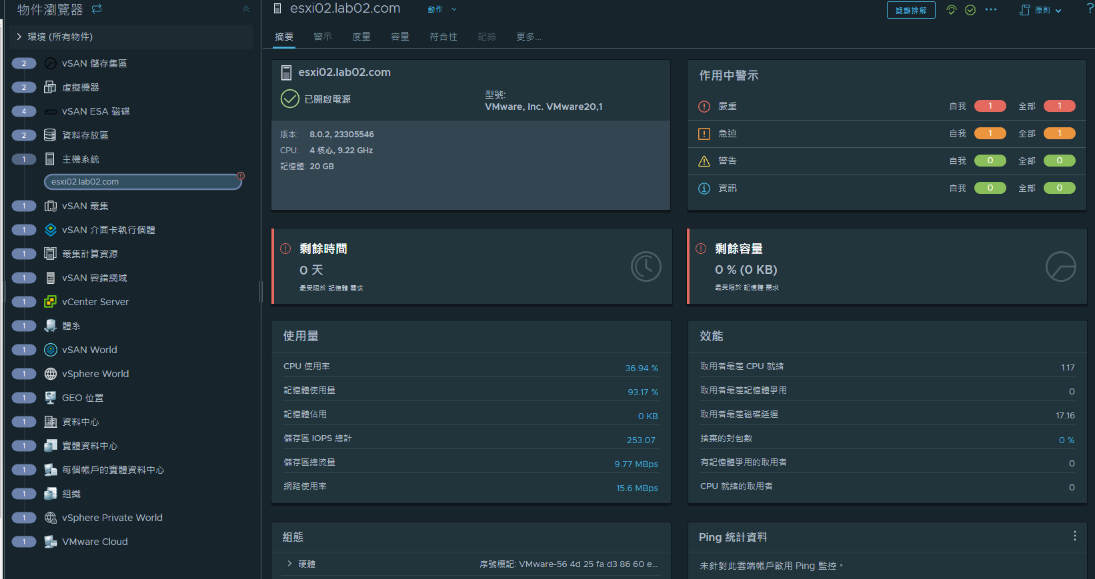Select the vSAN 叢集 cluster icon
This screenshot has height=579, width=1095.
[50, 206]
